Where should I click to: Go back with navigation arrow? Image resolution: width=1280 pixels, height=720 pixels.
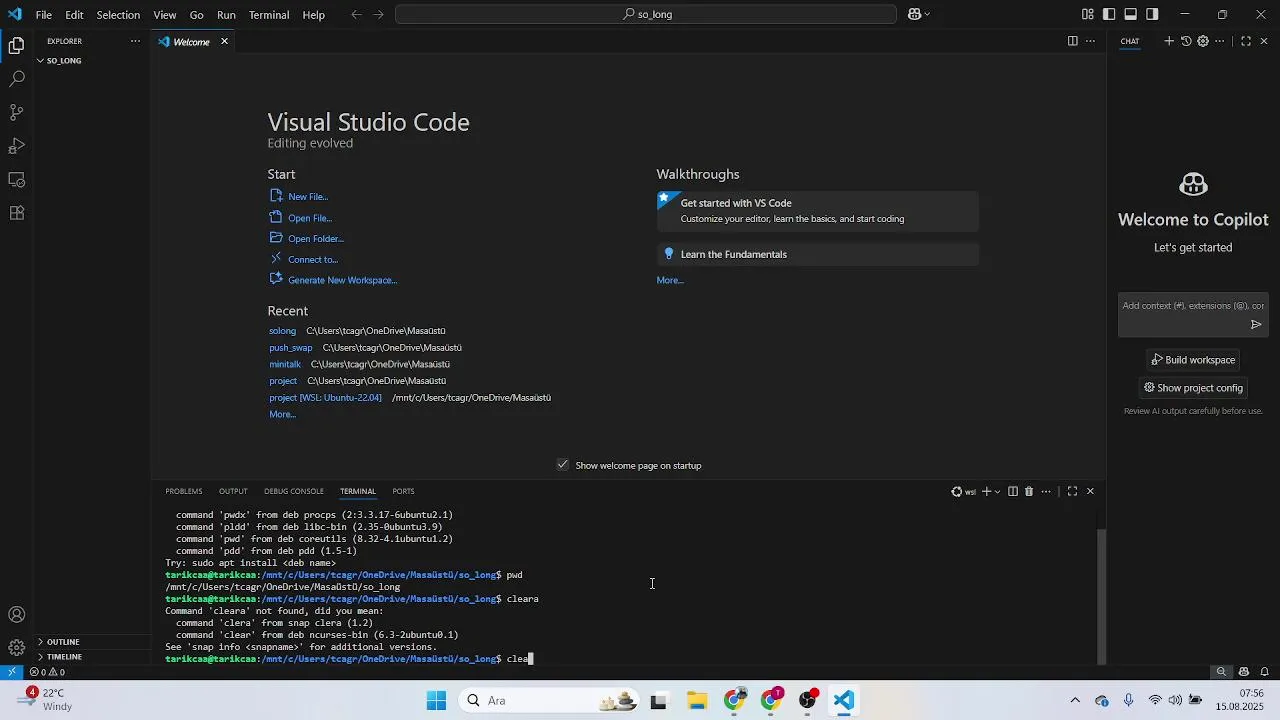(357, 14)
